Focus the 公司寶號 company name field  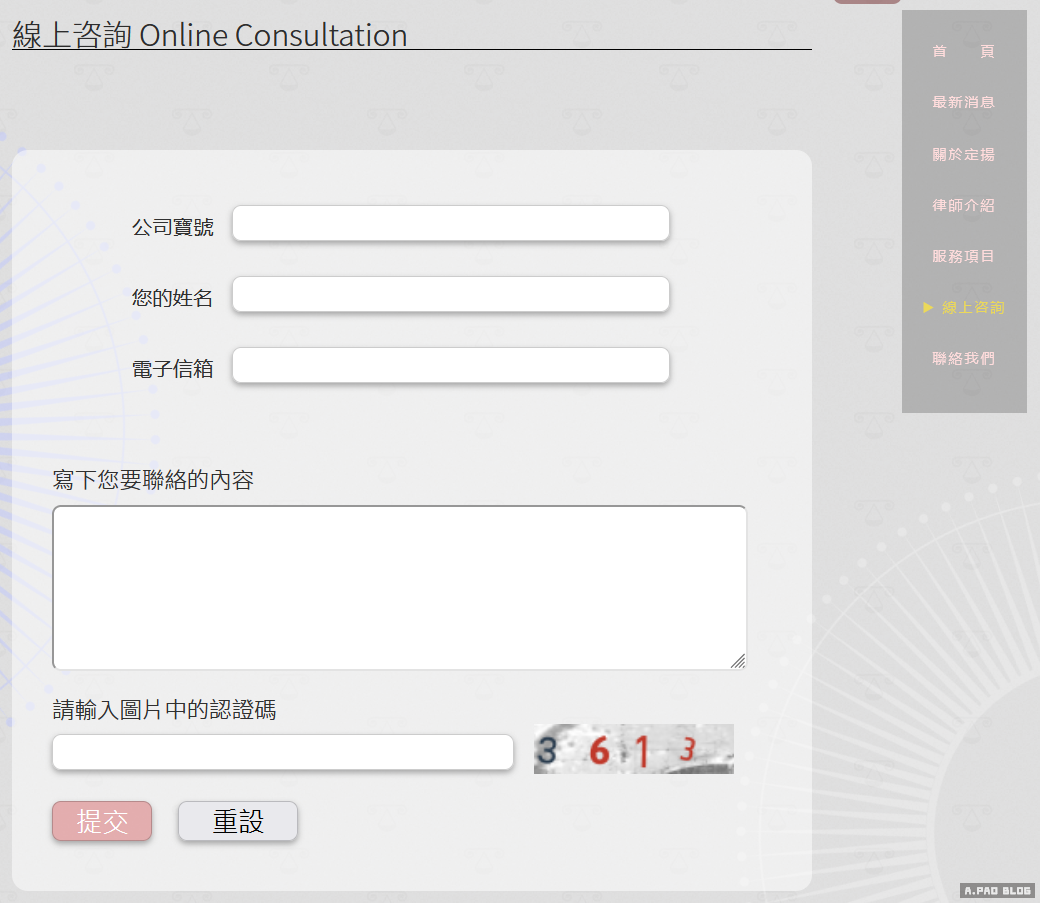pyautogui.click(x=450, y=223)
